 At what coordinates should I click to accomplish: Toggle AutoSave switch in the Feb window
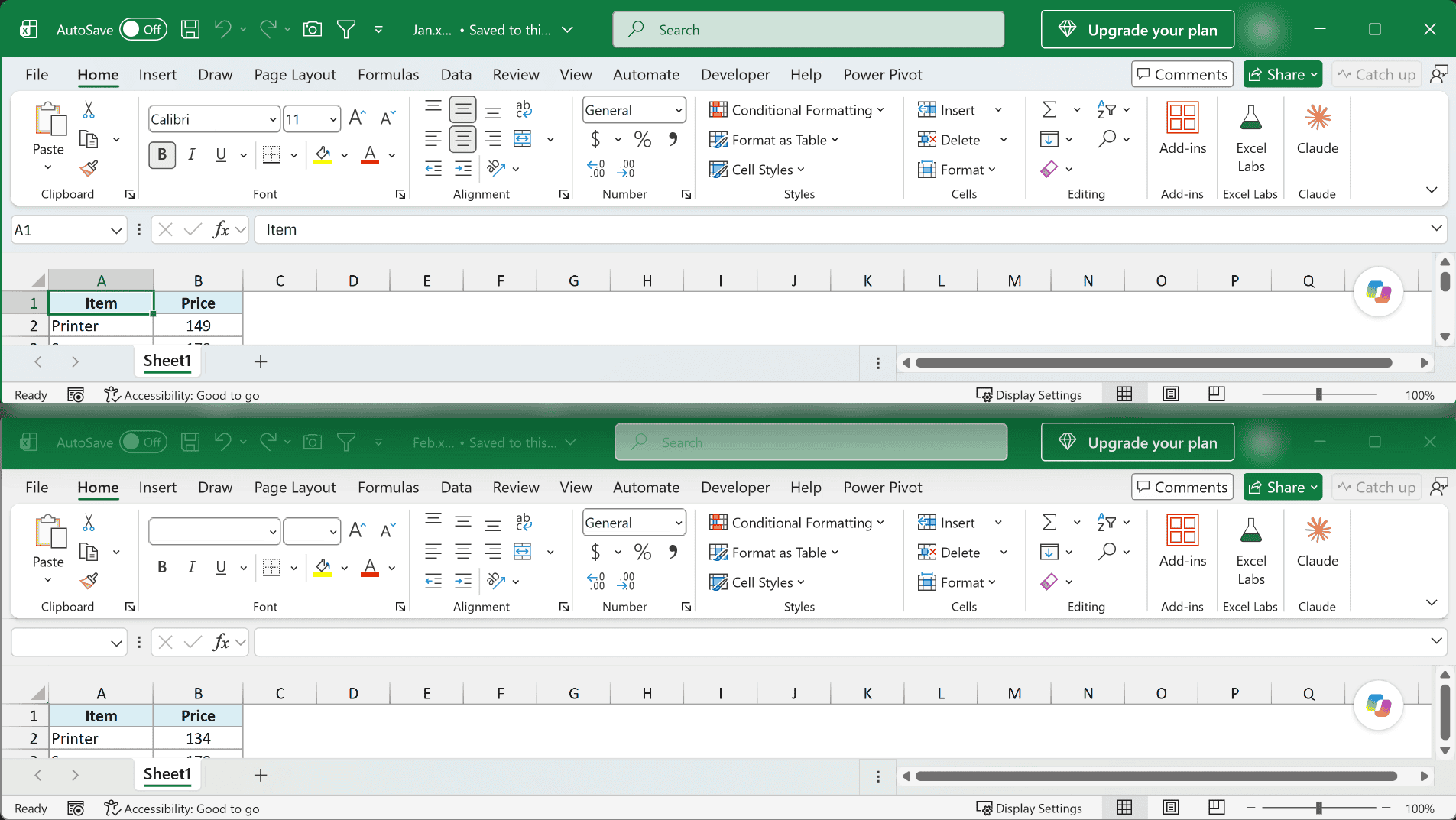tap(143, 442)
